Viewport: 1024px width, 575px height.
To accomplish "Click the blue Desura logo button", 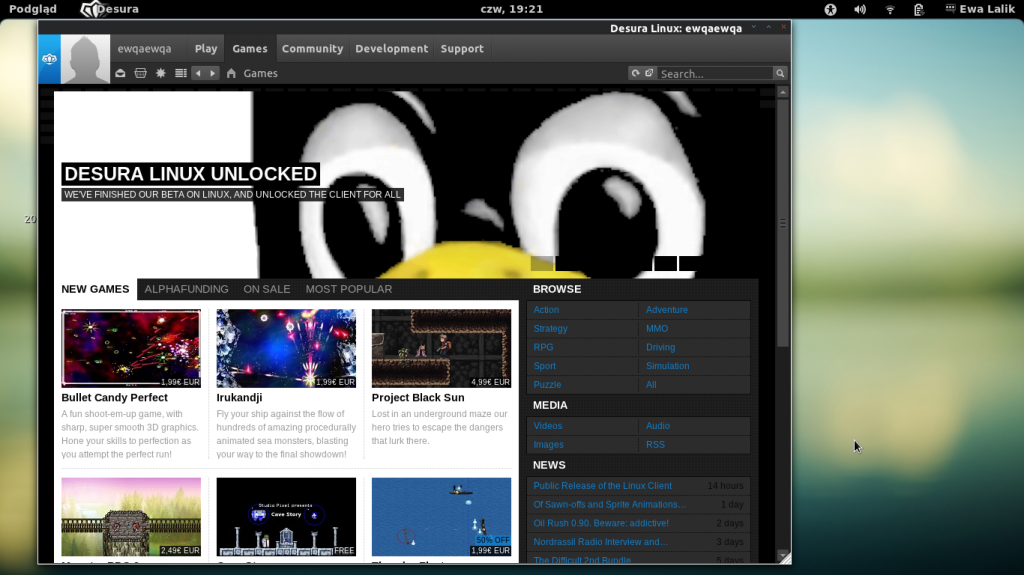I will (50, 59).
